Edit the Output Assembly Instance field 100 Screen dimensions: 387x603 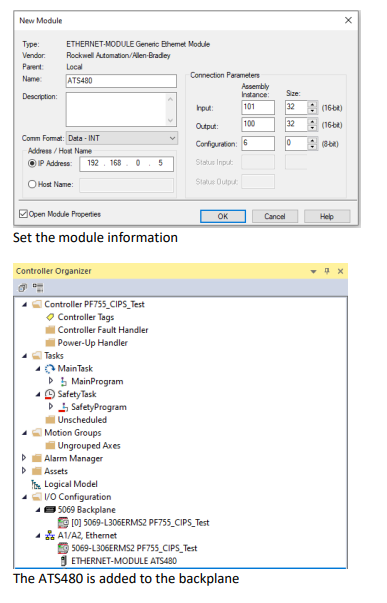(258, 125)
